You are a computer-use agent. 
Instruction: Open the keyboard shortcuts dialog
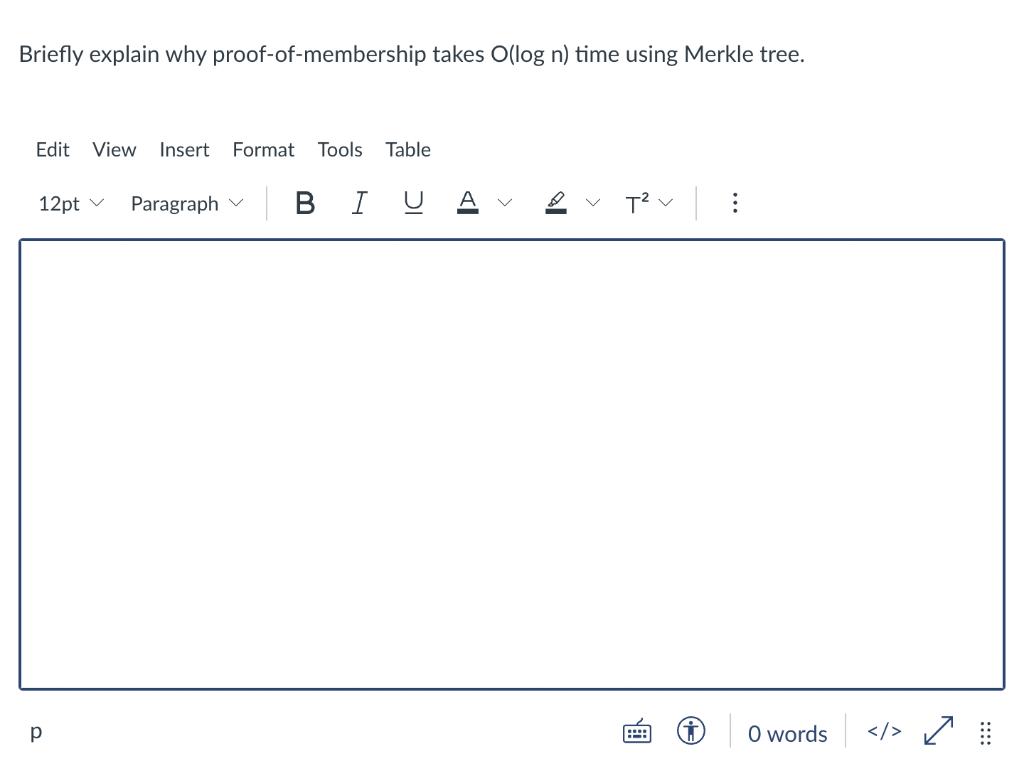[x=637, y=731]
